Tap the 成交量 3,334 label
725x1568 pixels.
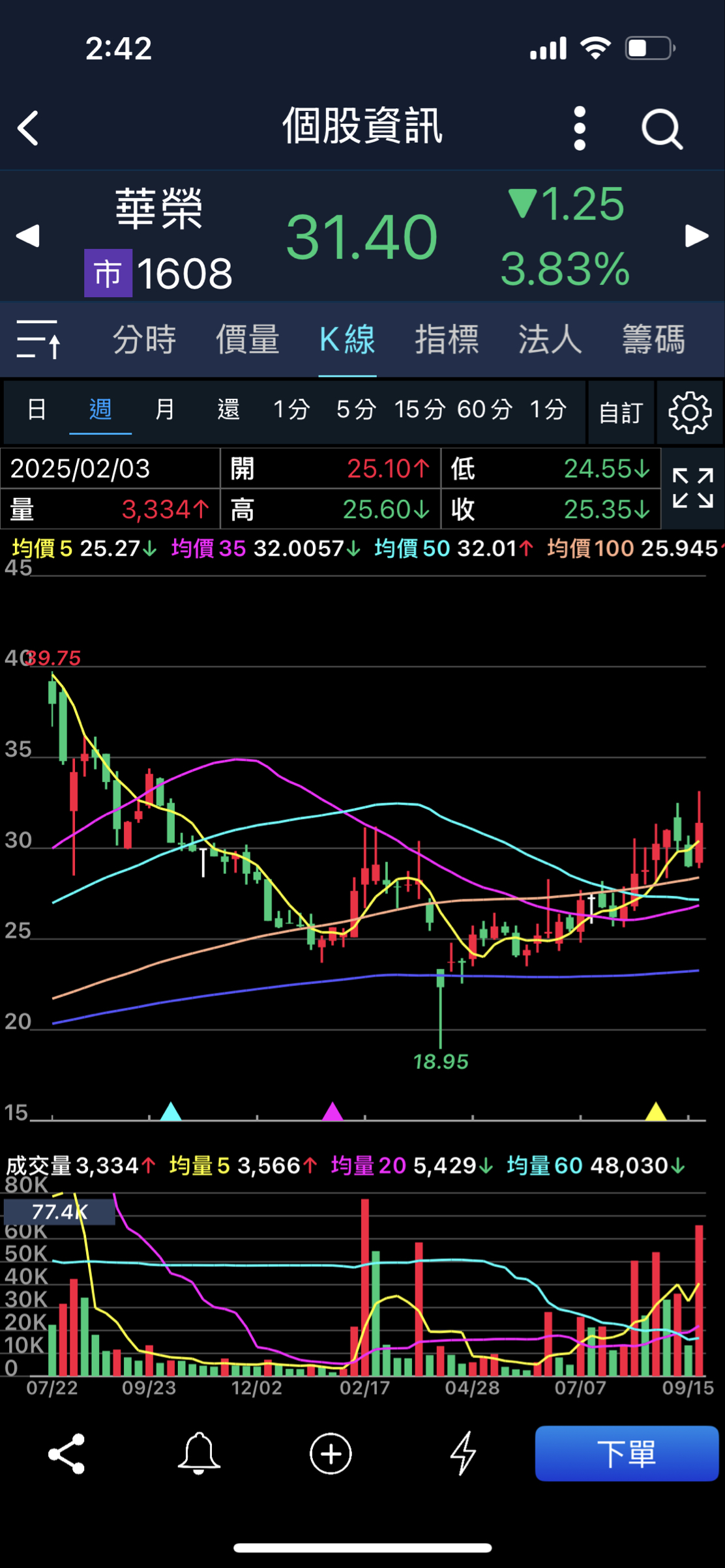tap(81, 1165)
